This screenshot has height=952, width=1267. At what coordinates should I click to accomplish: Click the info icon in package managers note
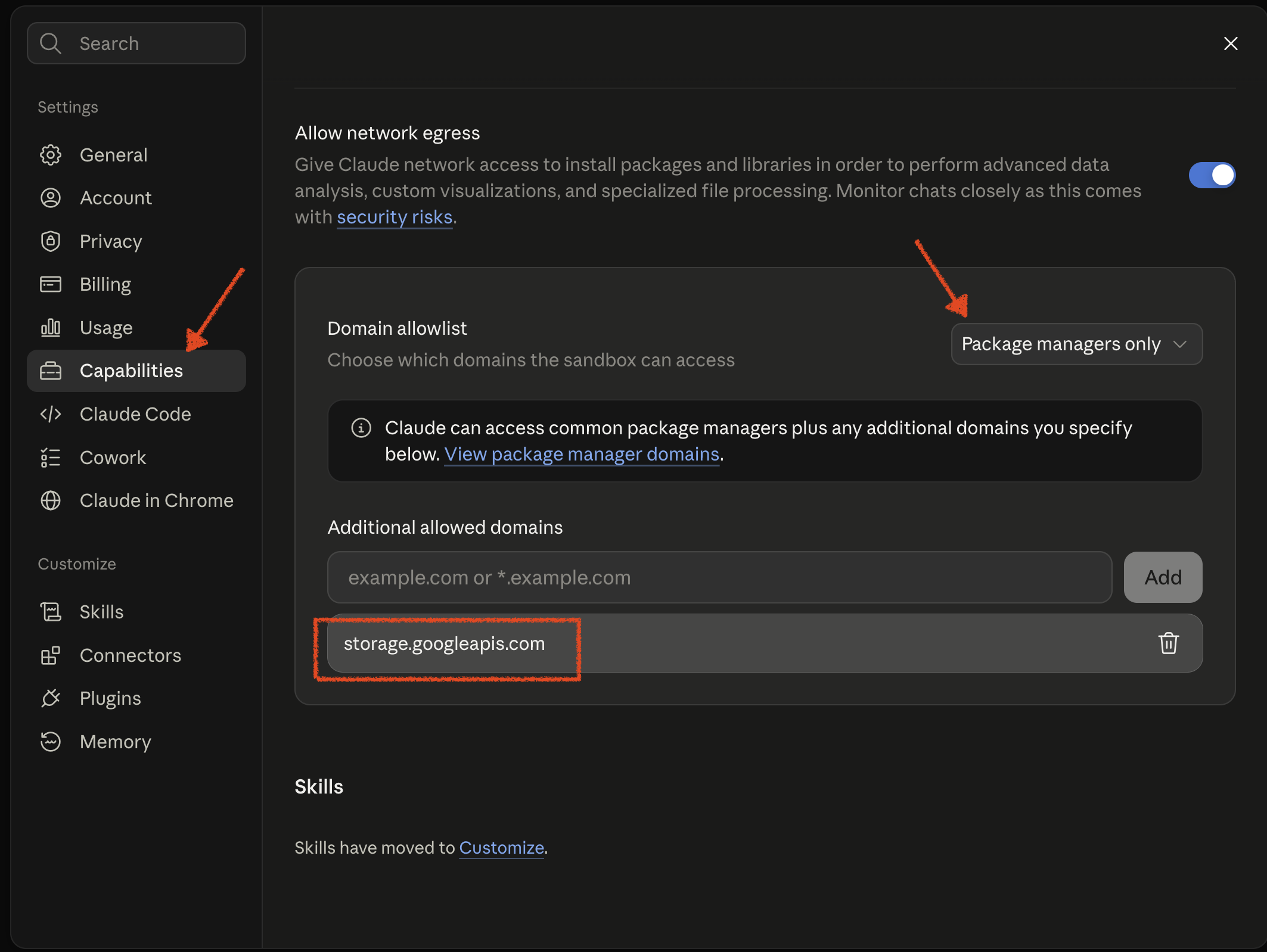[x=361, y=428]
